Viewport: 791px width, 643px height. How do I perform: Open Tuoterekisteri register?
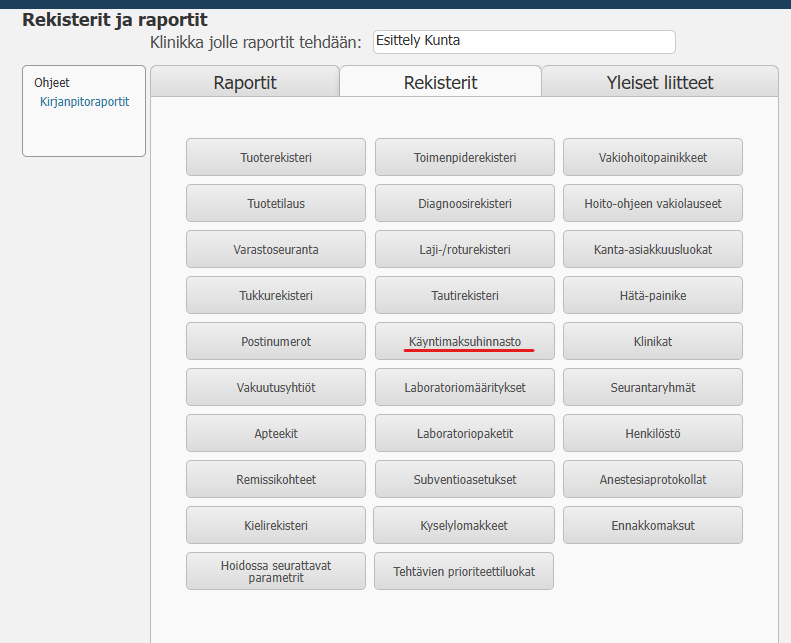pyautogui.click(x=276, y=157)
